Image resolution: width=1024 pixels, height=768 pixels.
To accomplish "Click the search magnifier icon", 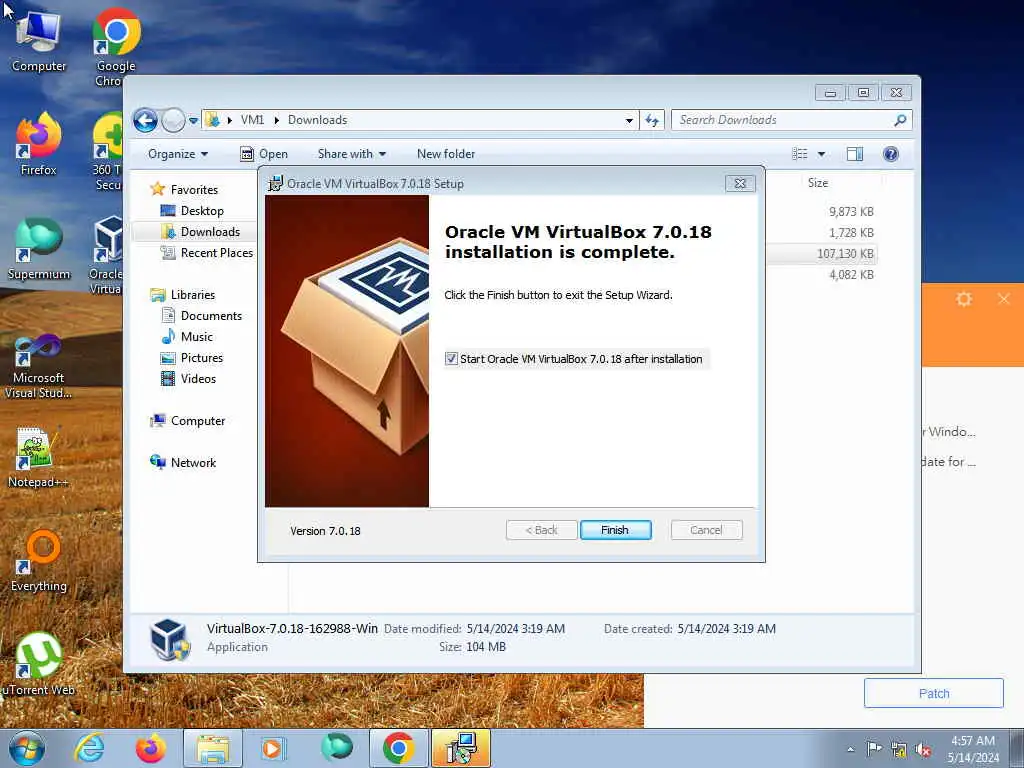I will tap(900, 120).
